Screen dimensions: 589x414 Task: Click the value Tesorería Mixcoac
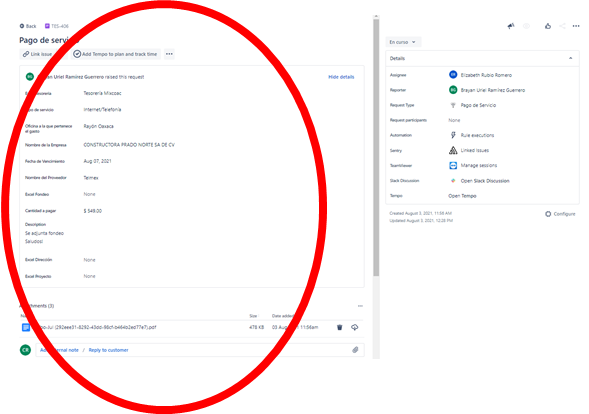[x=102, y=93]
